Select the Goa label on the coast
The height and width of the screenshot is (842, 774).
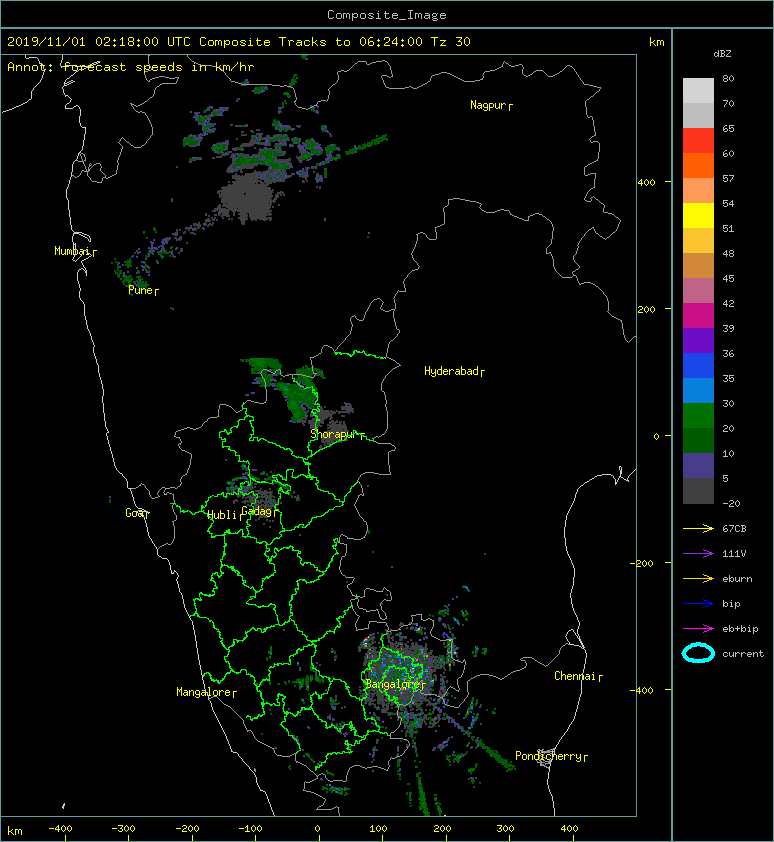point(135,513)
